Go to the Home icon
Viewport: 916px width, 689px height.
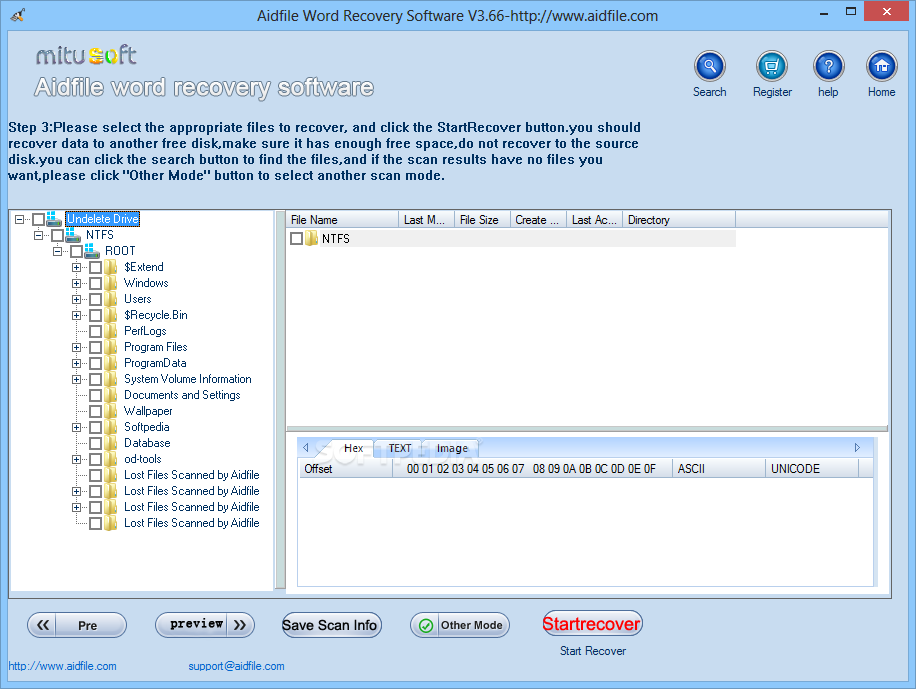click(x=882, y=66)
